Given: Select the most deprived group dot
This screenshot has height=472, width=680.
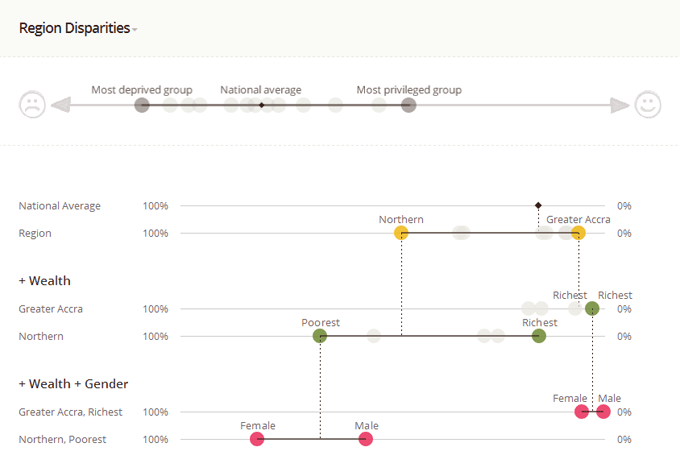Looking at the screenshot, I should [x=142, y=105].
